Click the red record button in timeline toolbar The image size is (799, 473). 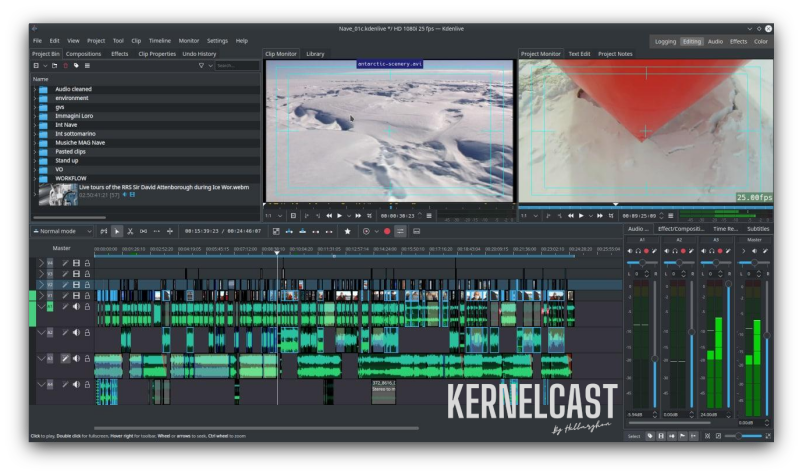coord(387,231)
